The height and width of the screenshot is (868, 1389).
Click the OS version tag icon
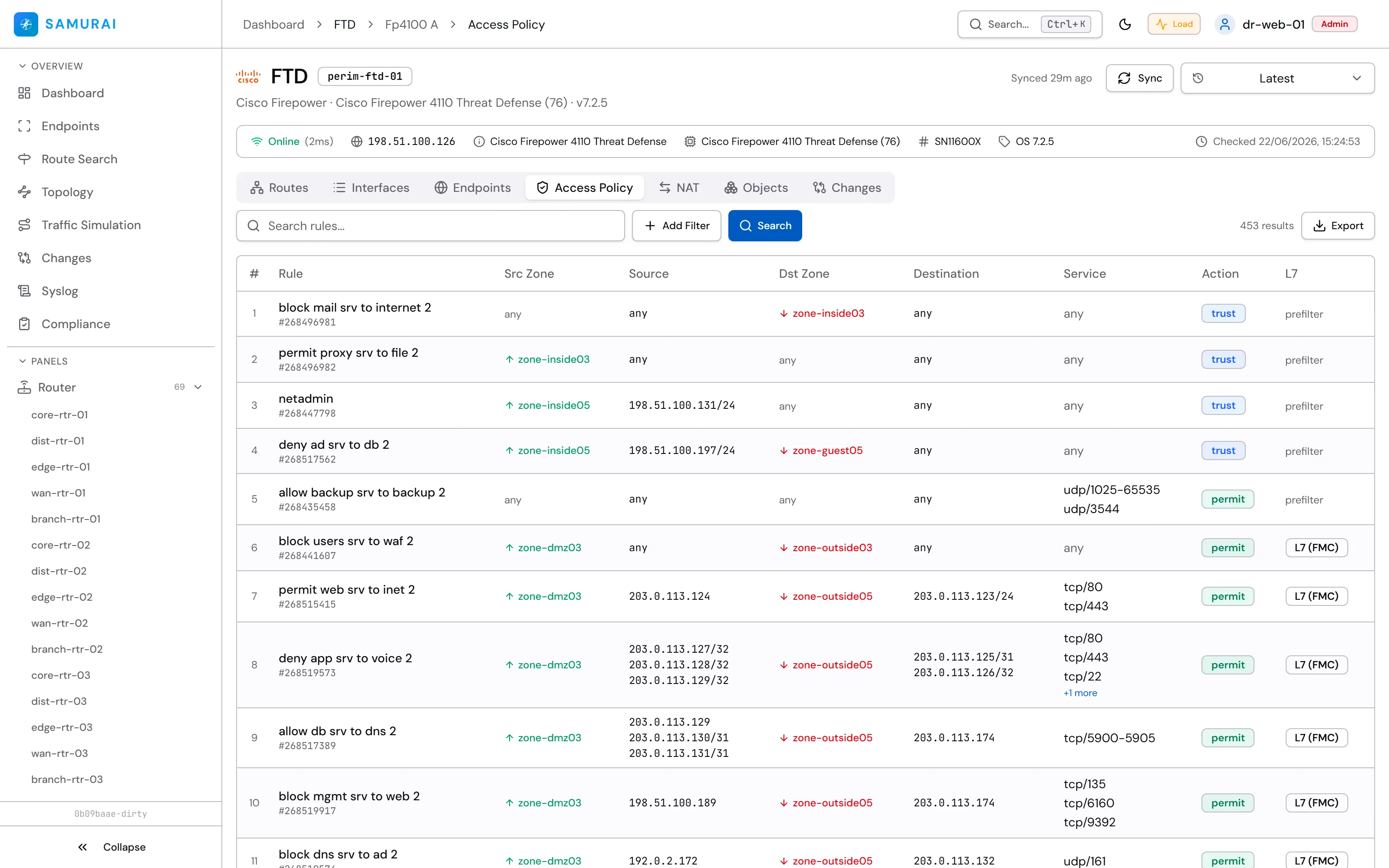click(x=1004, y=142)
